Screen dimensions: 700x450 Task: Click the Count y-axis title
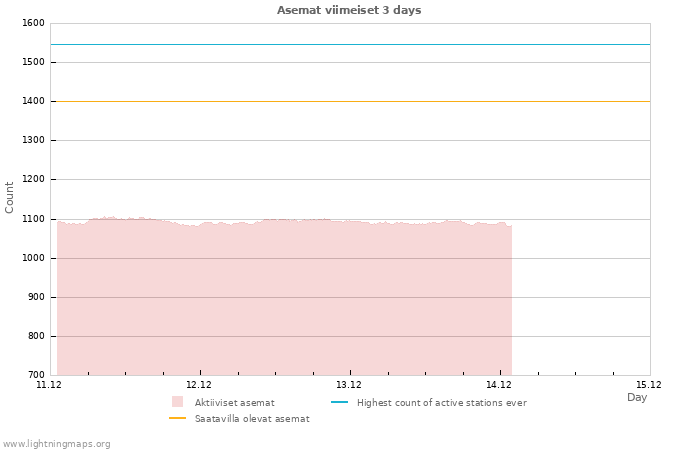(x=10, y=197)
